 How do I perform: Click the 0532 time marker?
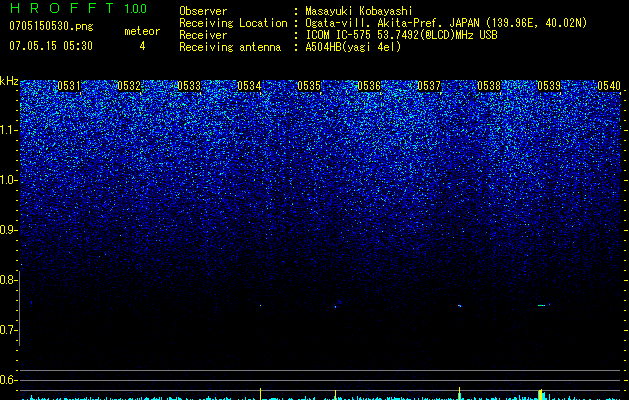pos(129,86)
